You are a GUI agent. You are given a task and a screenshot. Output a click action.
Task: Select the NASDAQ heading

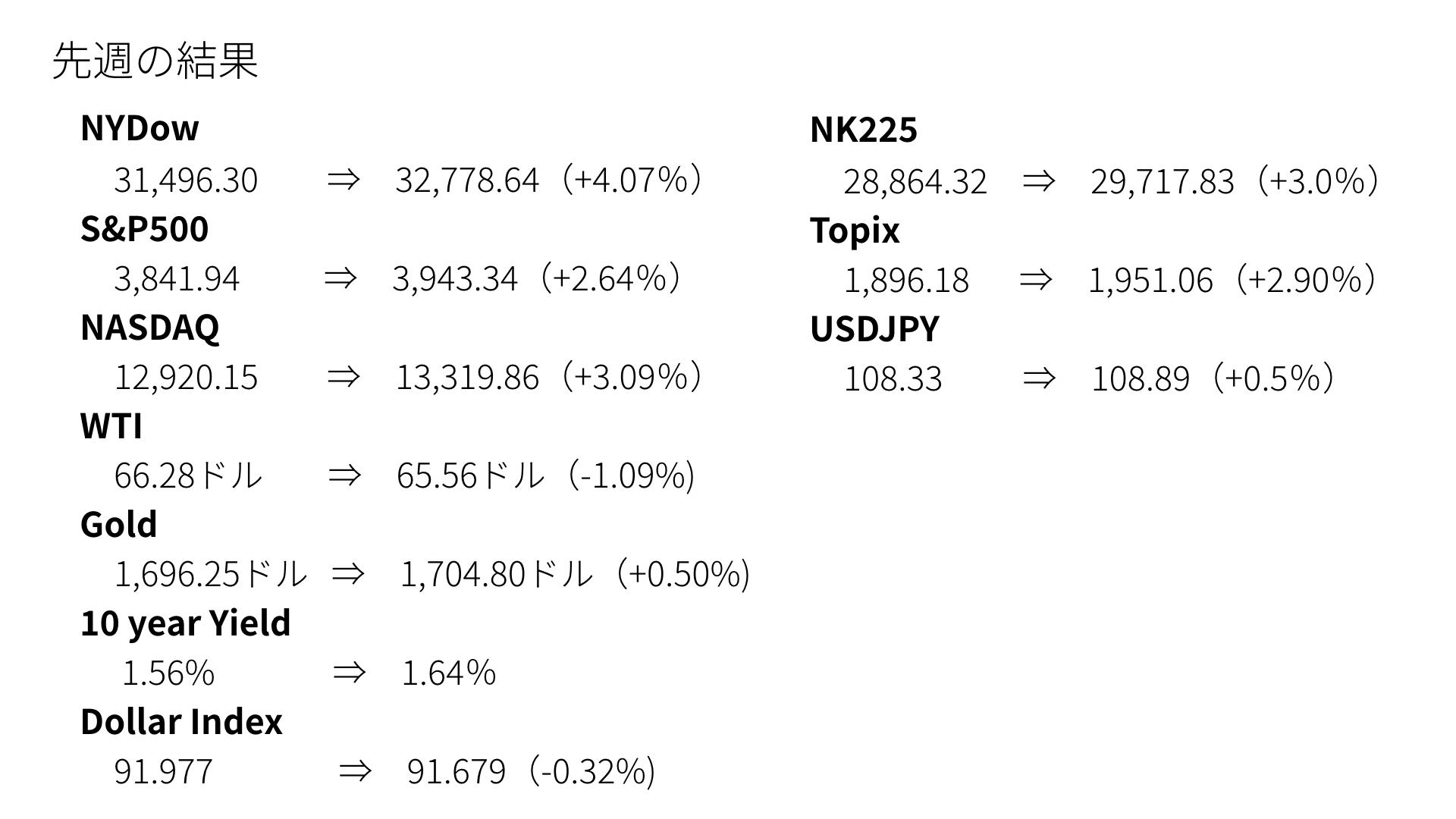(150, 328)
